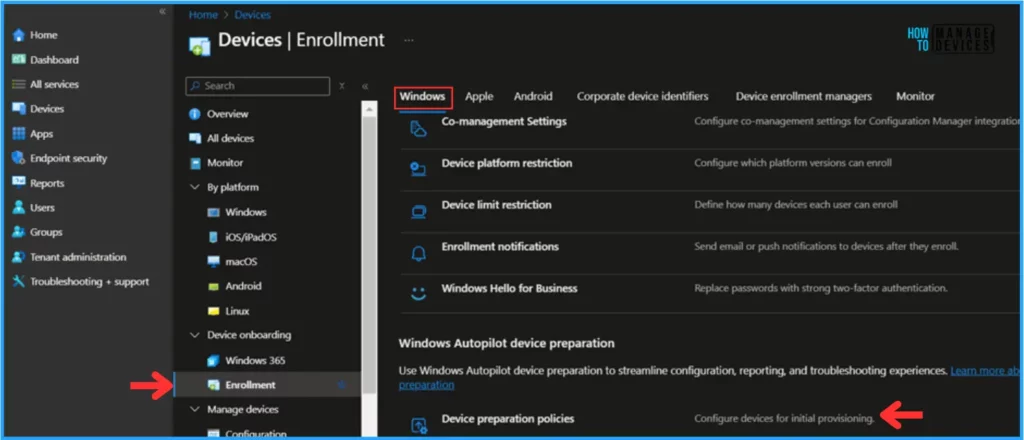The height and width of the screenshot is (440, 1024).
Task: Open Enrollment notifications
Action: click(500, 247)
